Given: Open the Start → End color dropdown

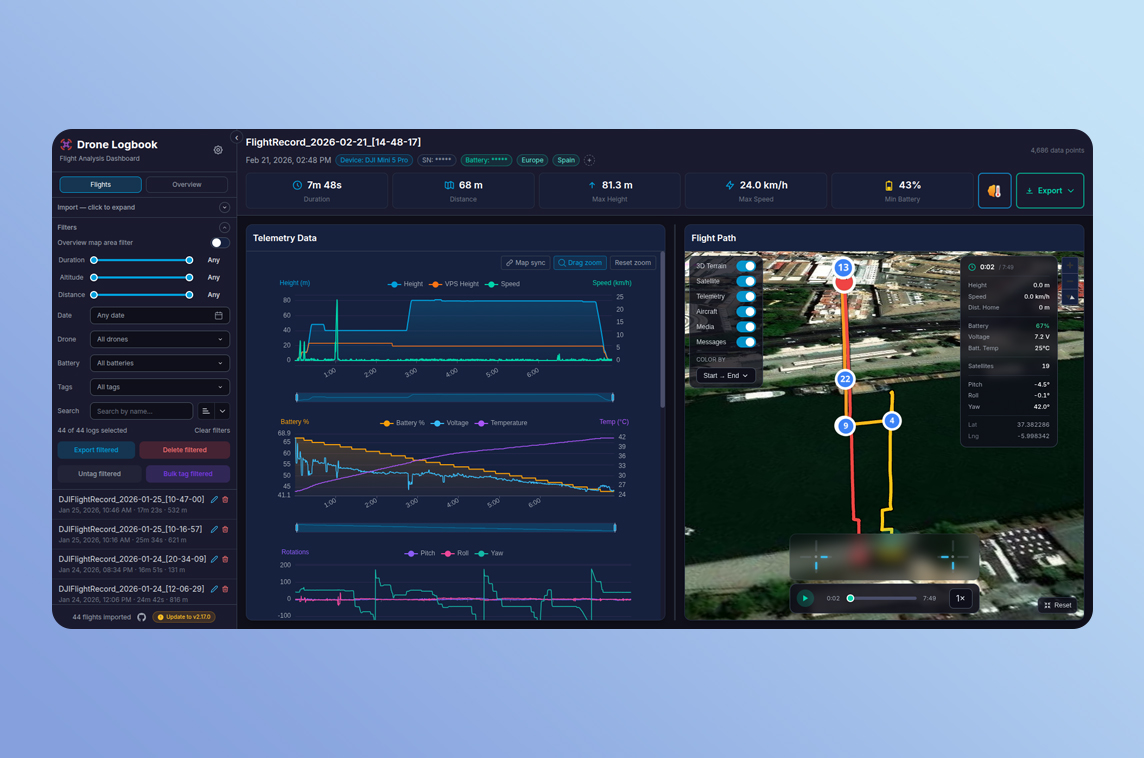Looking at the screenshot, I should [x=725, y=376].
